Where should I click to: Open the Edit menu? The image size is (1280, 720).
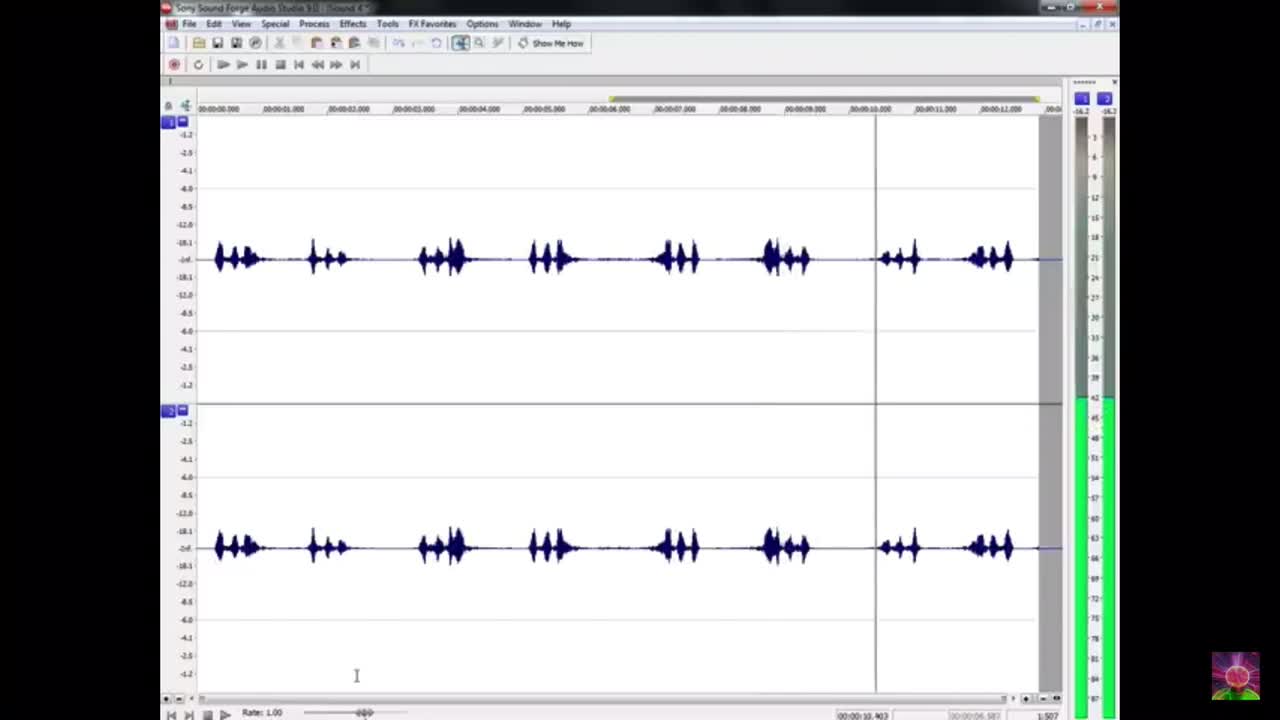214,24
